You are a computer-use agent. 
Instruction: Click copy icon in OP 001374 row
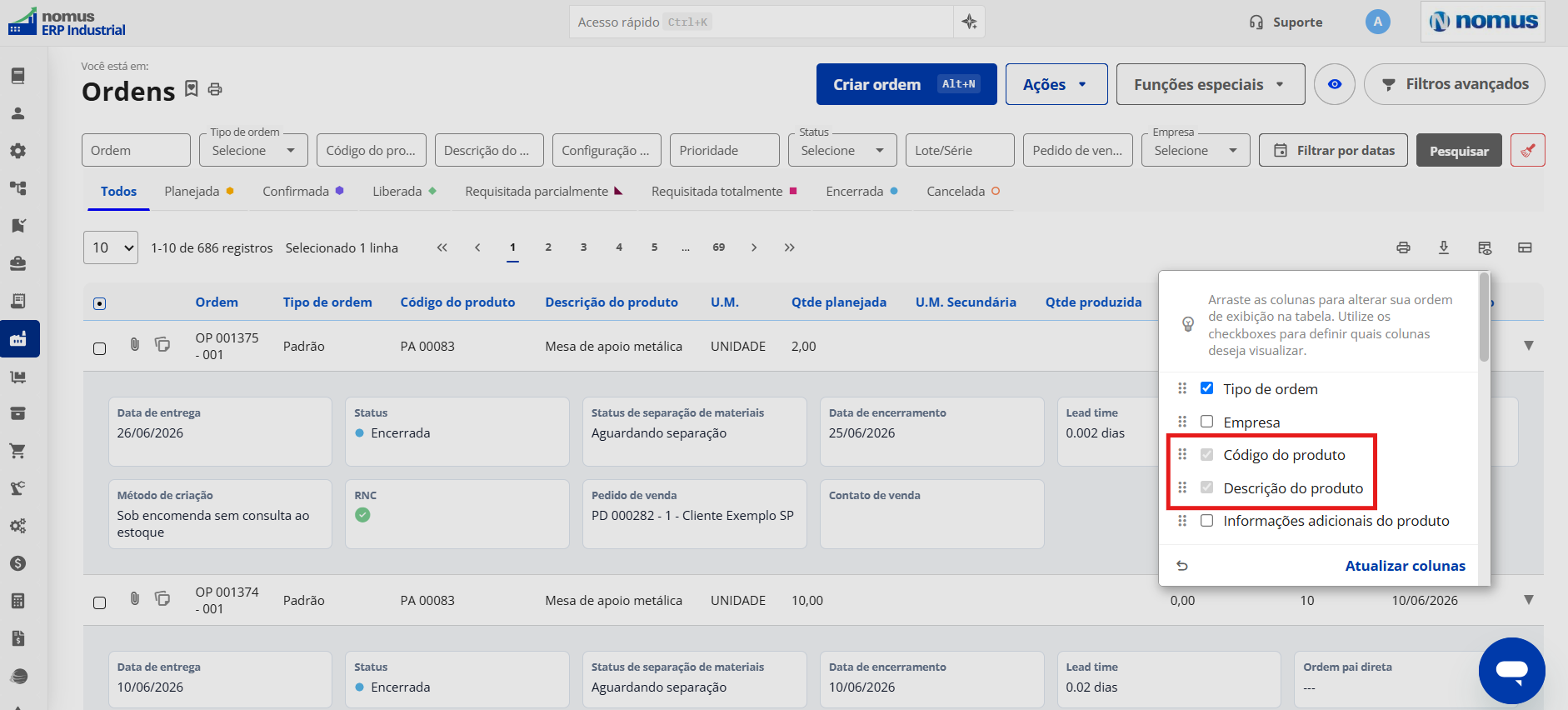point(162,598)
